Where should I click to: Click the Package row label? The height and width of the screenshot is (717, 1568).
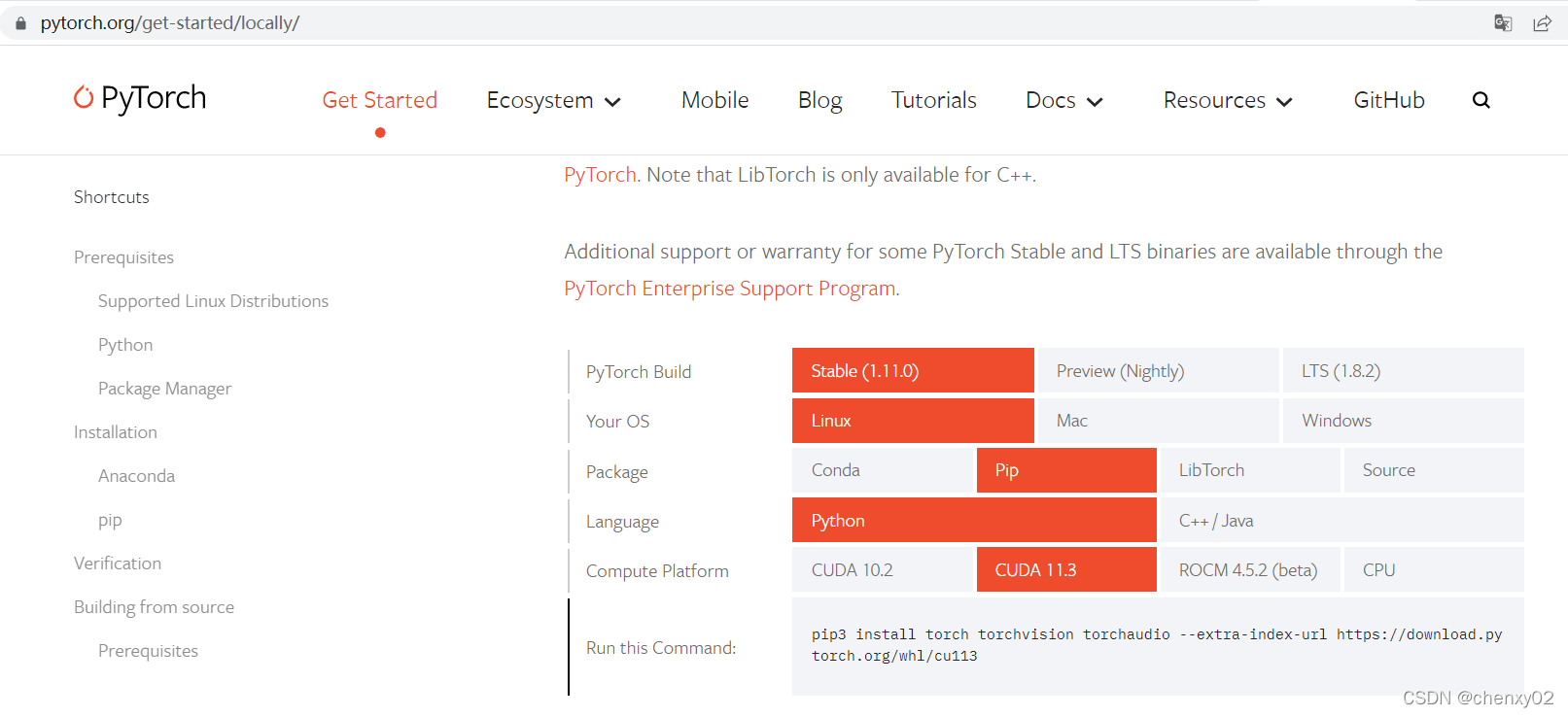[616, 472]
